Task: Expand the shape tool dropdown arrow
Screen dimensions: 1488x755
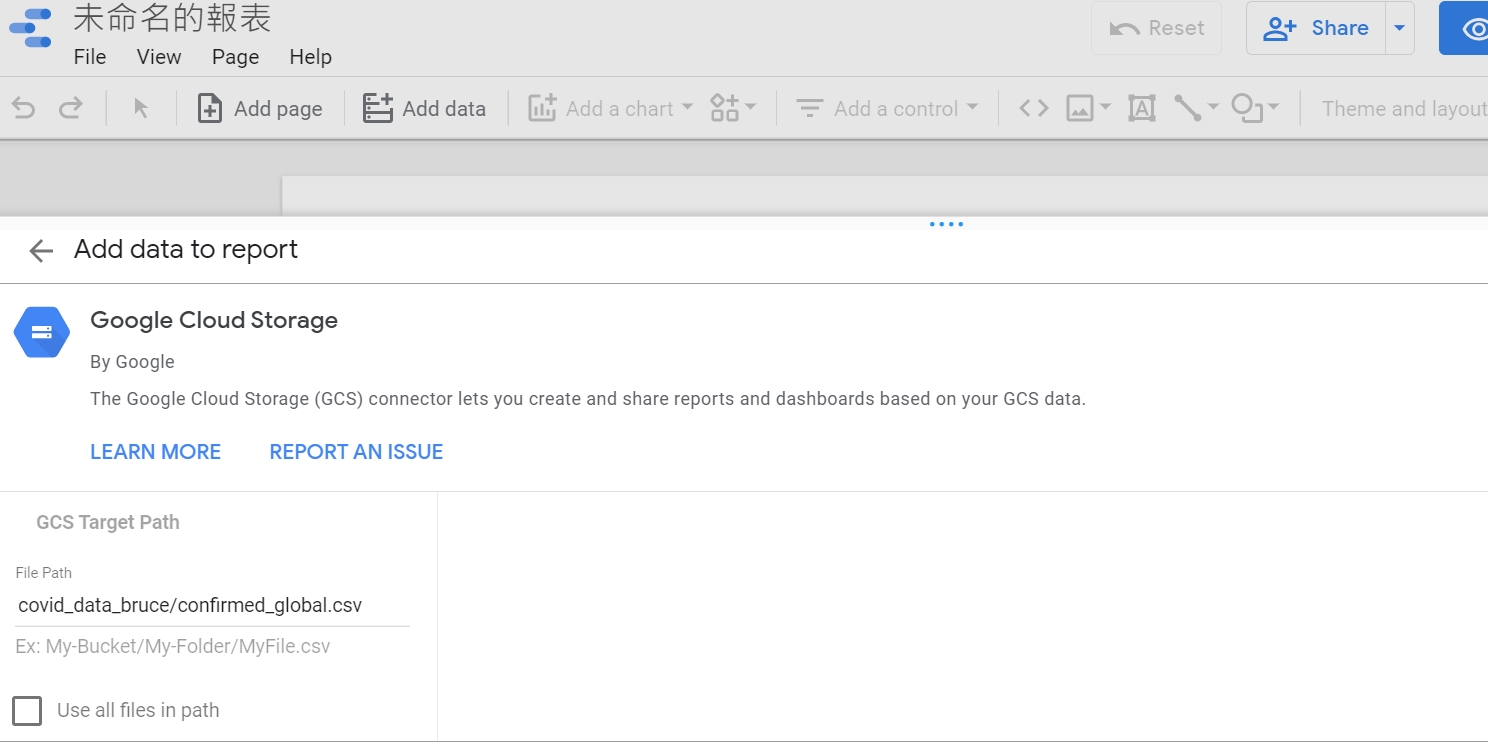Action: 1273,107
